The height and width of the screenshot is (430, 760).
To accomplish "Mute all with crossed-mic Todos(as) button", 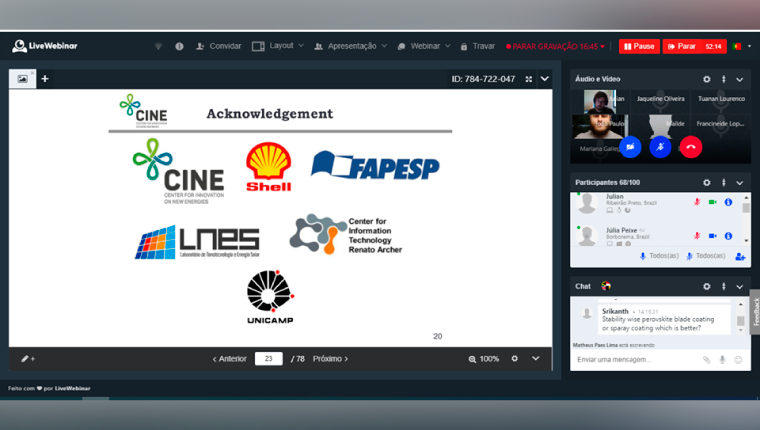I will 706,256.
